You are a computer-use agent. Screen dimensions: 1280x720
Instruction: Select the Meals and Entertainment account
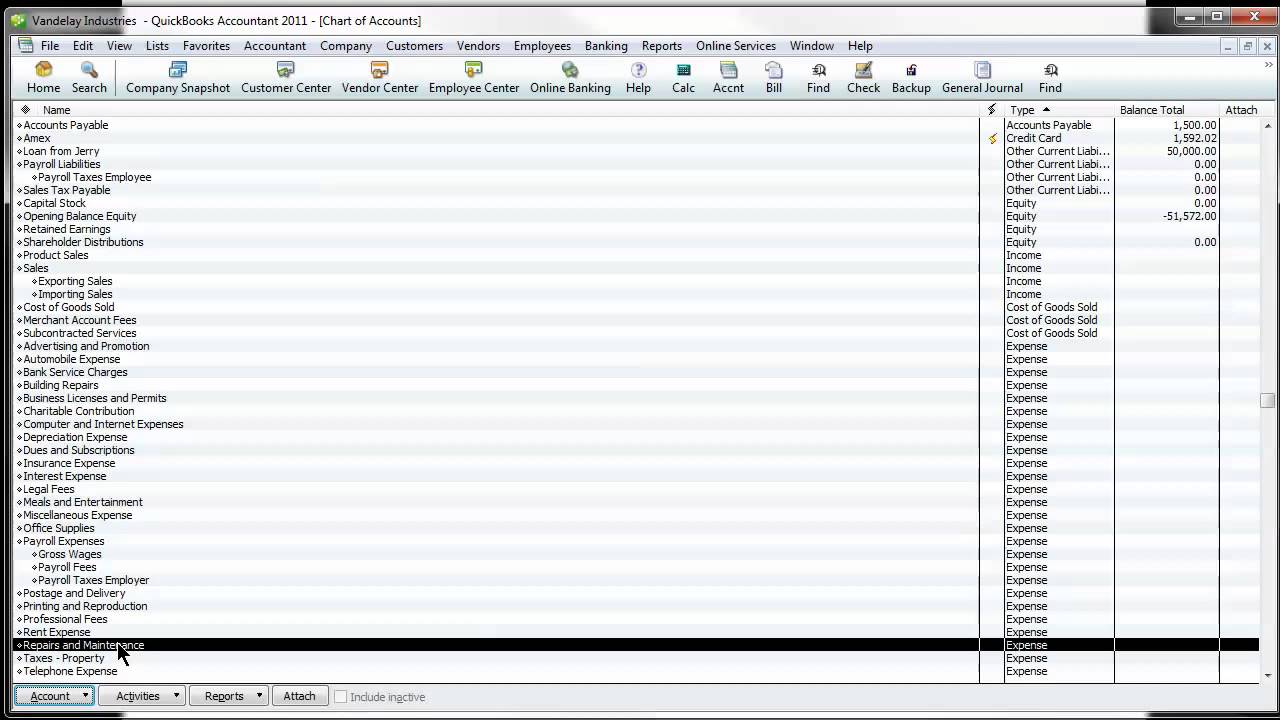click(x=636, y=502)
